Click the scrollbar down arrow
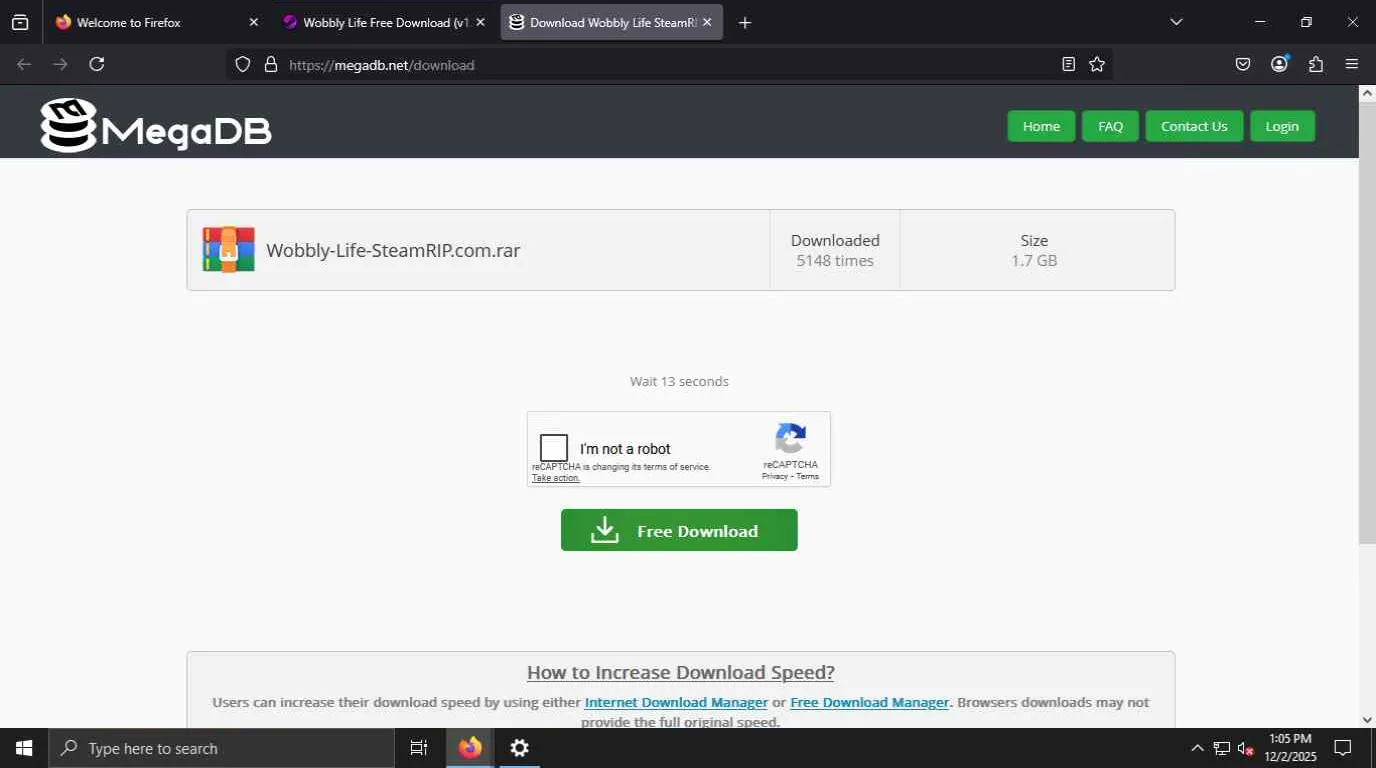 (1367, 720)
